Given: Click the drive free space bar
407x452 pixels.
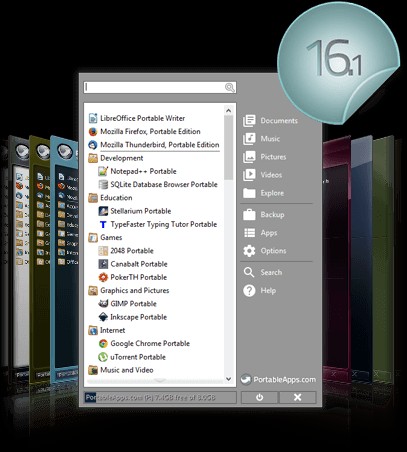Looking at the screenshot, I should pyautogui.click(x=160, y=398).
